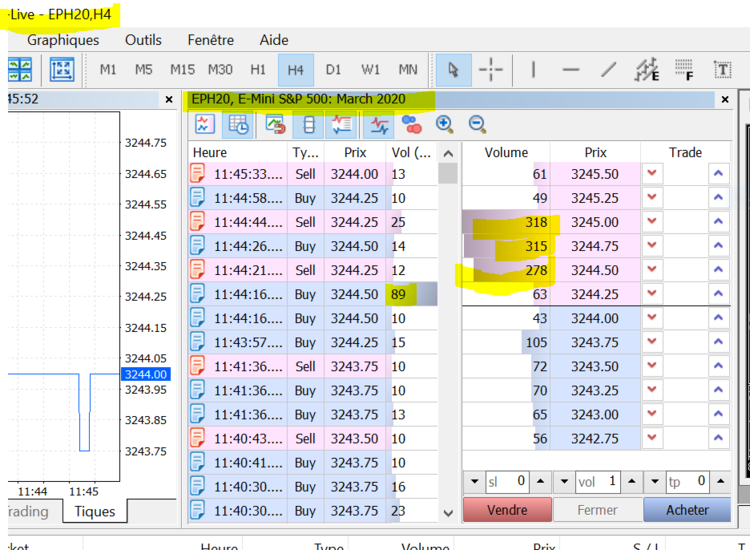Toggle the H4 timeframe button

pos(295,70)
